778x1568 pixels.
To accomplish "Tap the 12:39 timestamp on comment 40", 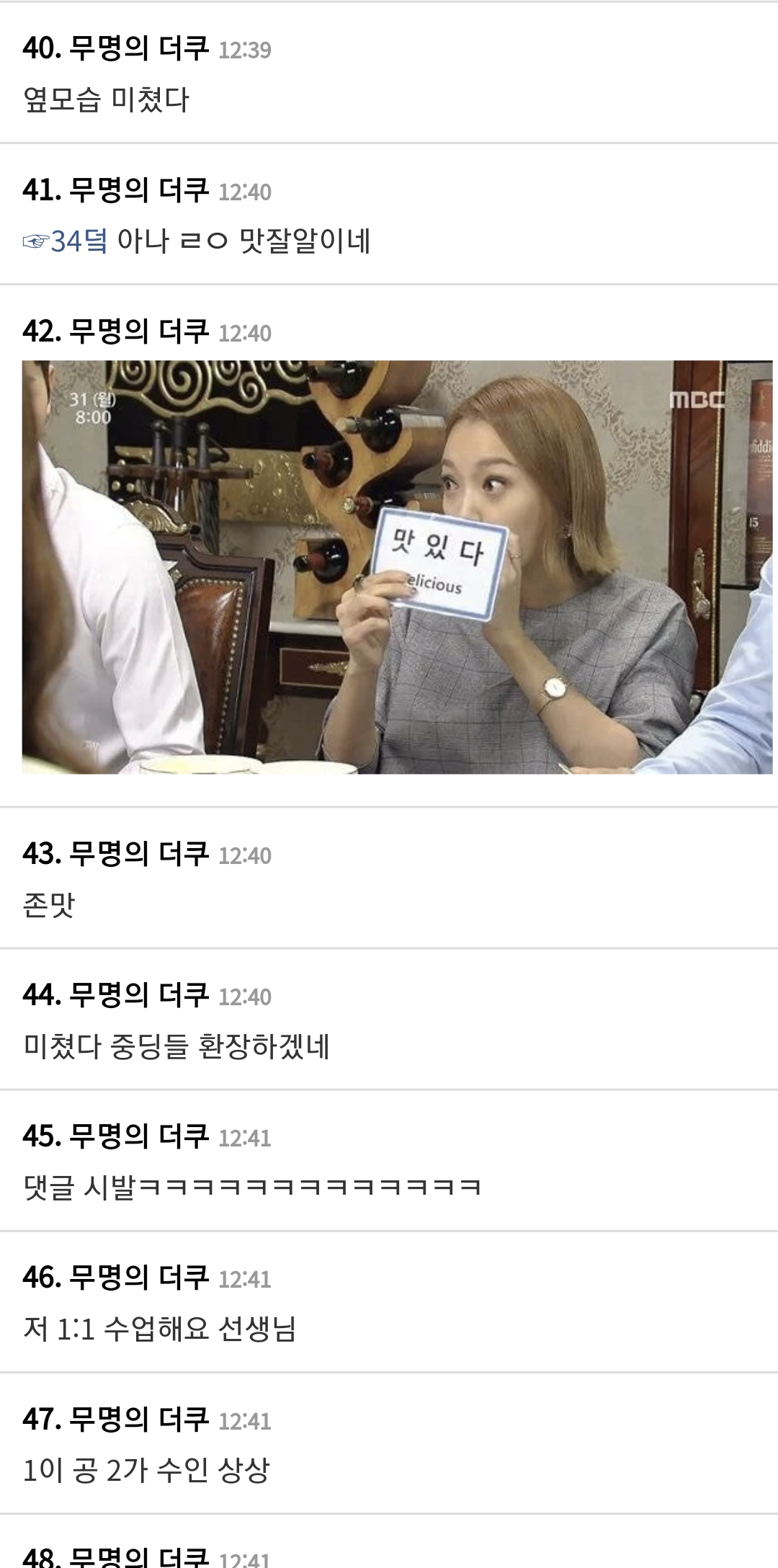I will pyautogui.click(x=245, y=50).
